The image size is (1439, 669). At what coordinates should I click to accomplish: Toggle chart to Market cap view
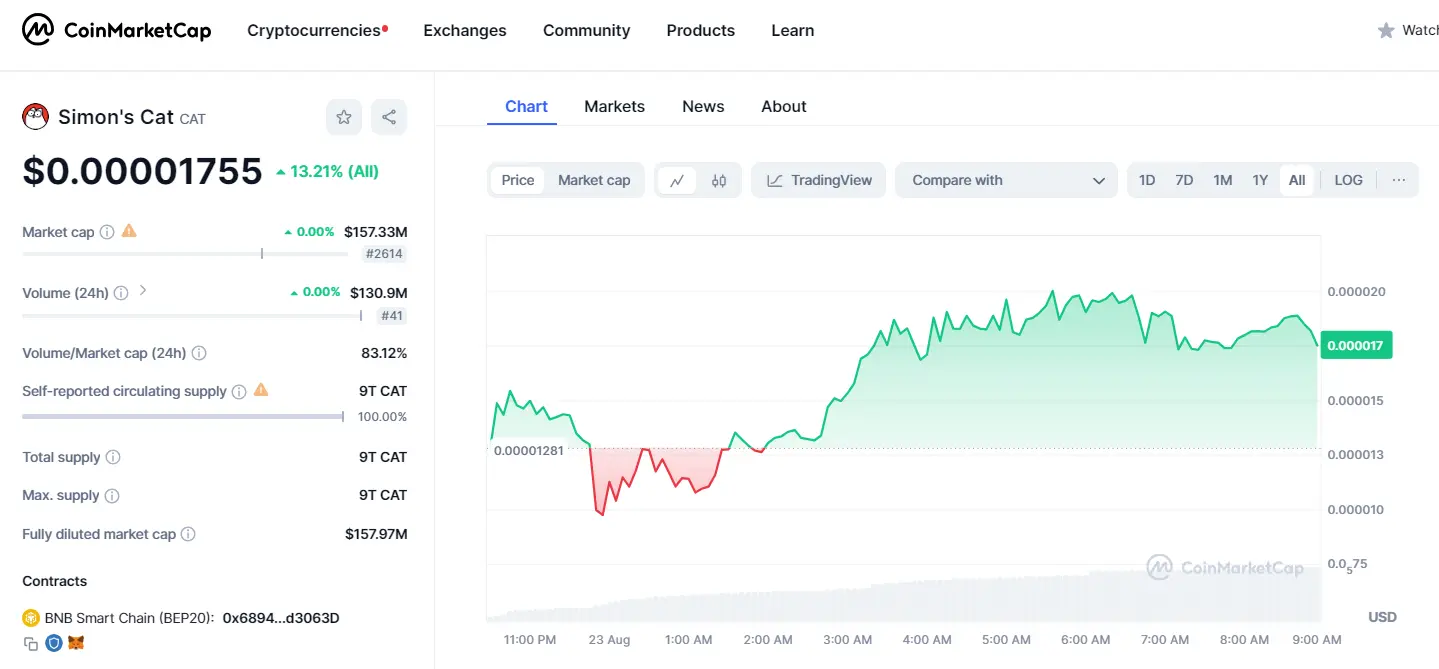594,180
